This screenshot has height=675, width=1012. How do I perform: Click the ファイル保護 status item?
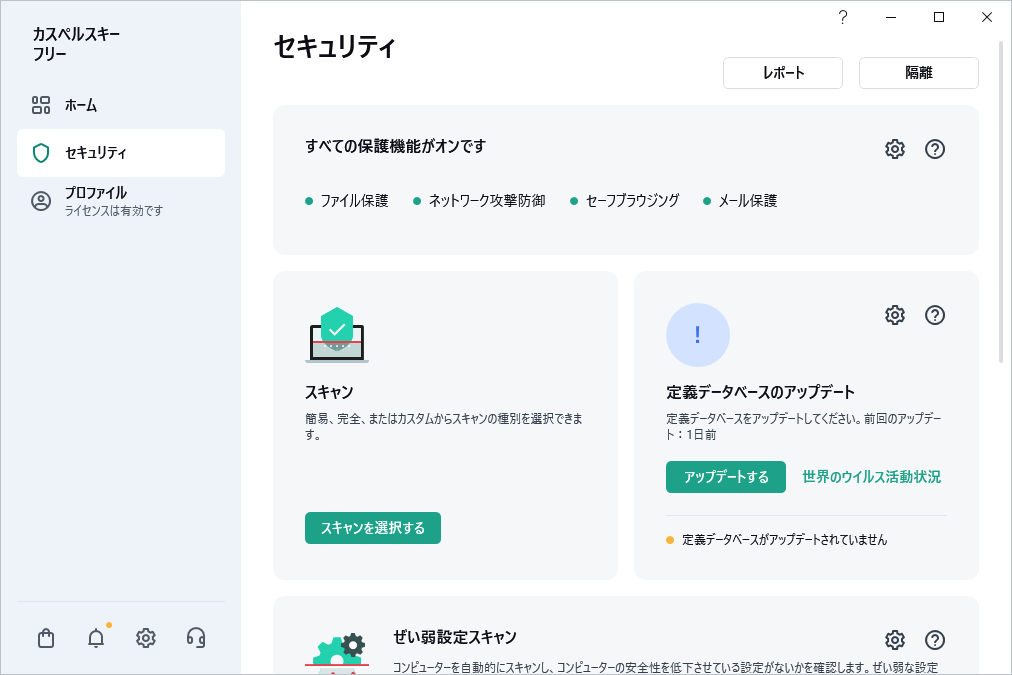(347, 201)
